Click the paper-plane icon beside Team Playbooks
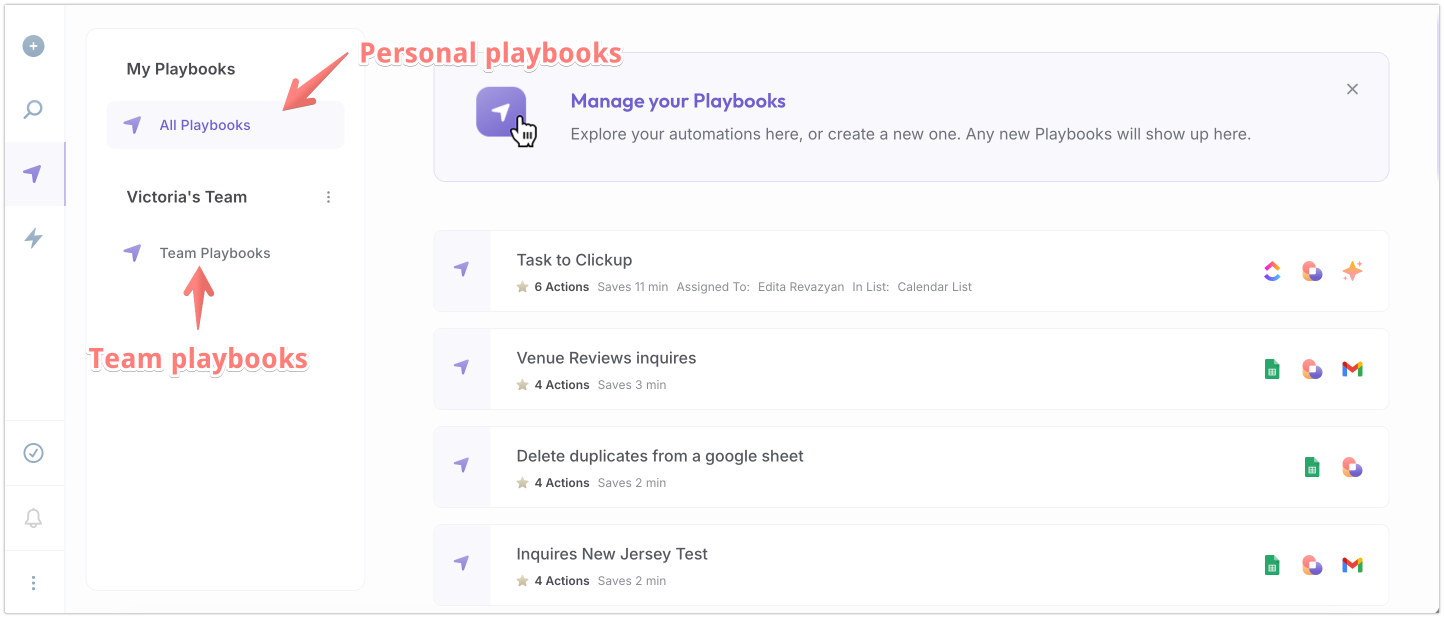1444x618 pixels. 132,253
